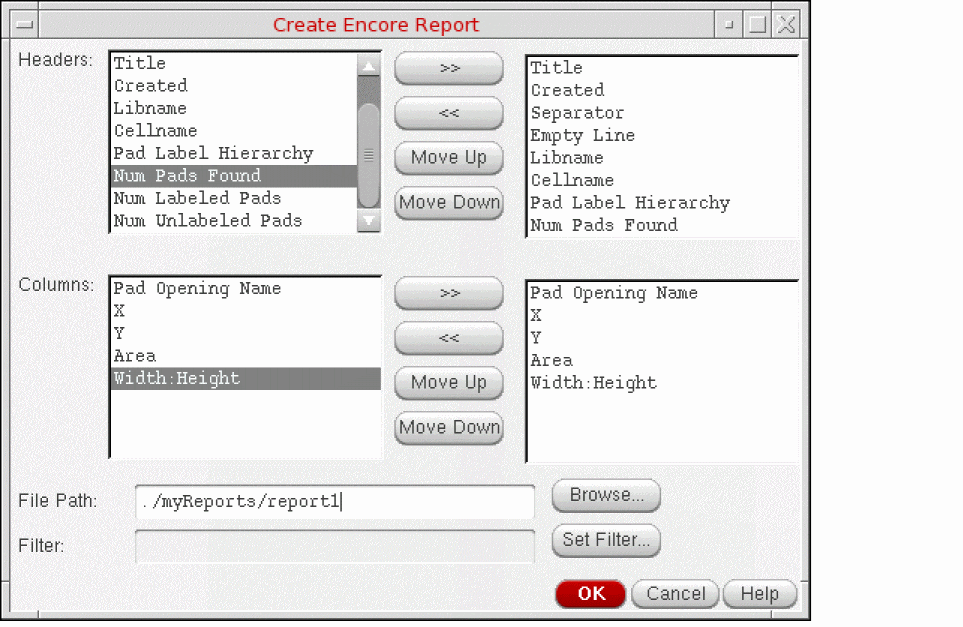
Task: Select Libname in available Headers list
Action: [x=234, y=108]
